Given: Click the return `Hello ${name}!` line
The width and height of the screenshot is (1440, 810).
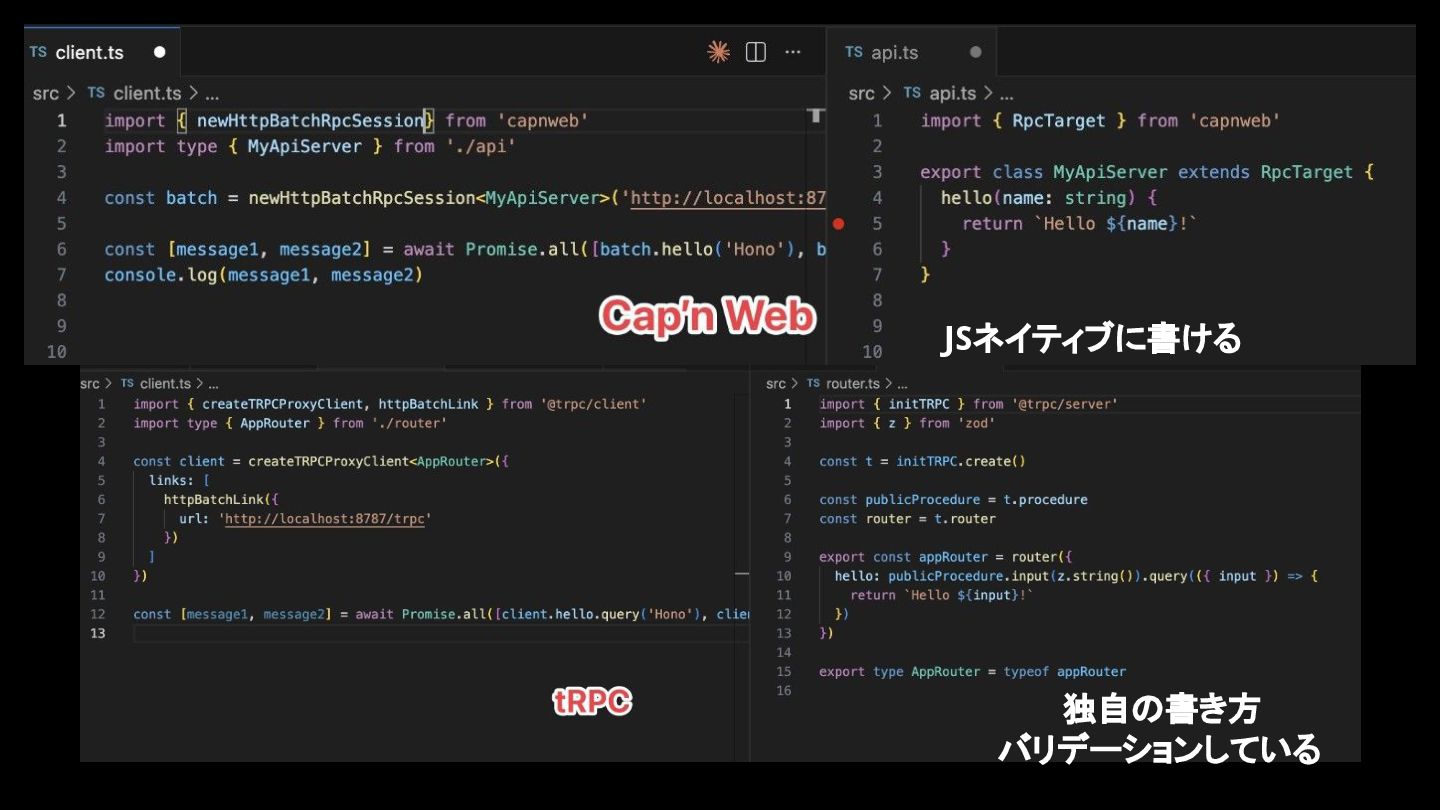Looking at the screenshot, I should click(1079, 224).
